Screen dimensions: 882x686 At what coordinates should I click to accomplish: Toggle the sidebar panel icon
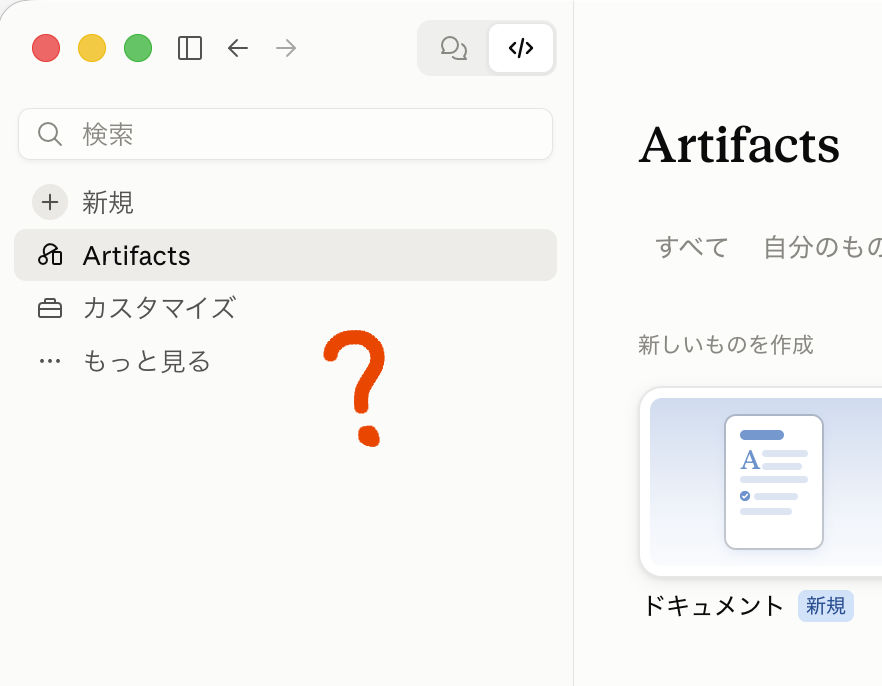click(x=190, y=48)
